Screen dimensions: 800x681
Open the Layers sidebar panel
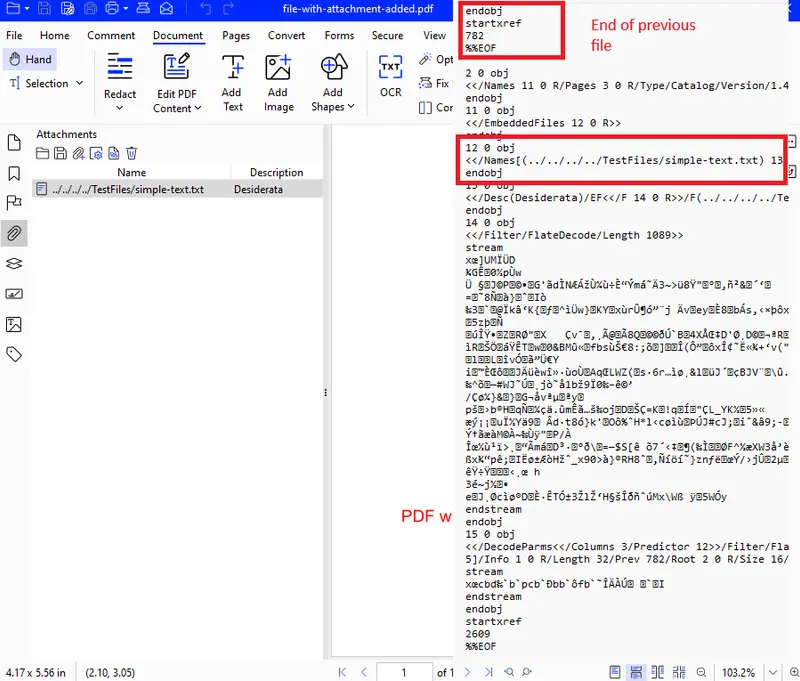pos(14,264)
